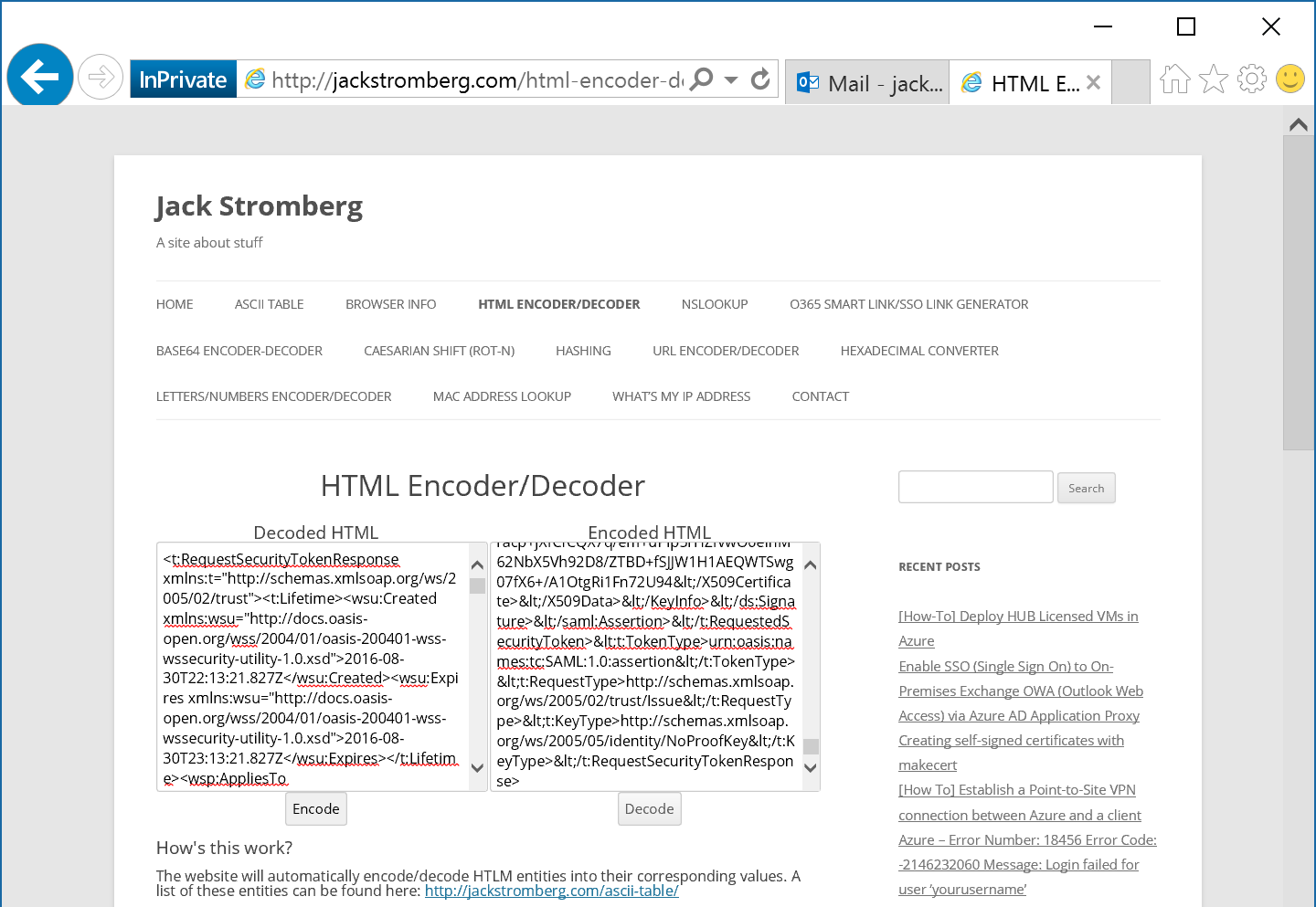The image size is (1316, 907).
Task: Click the page scrollbar up arrow
Action: (x=1298, y=124)
